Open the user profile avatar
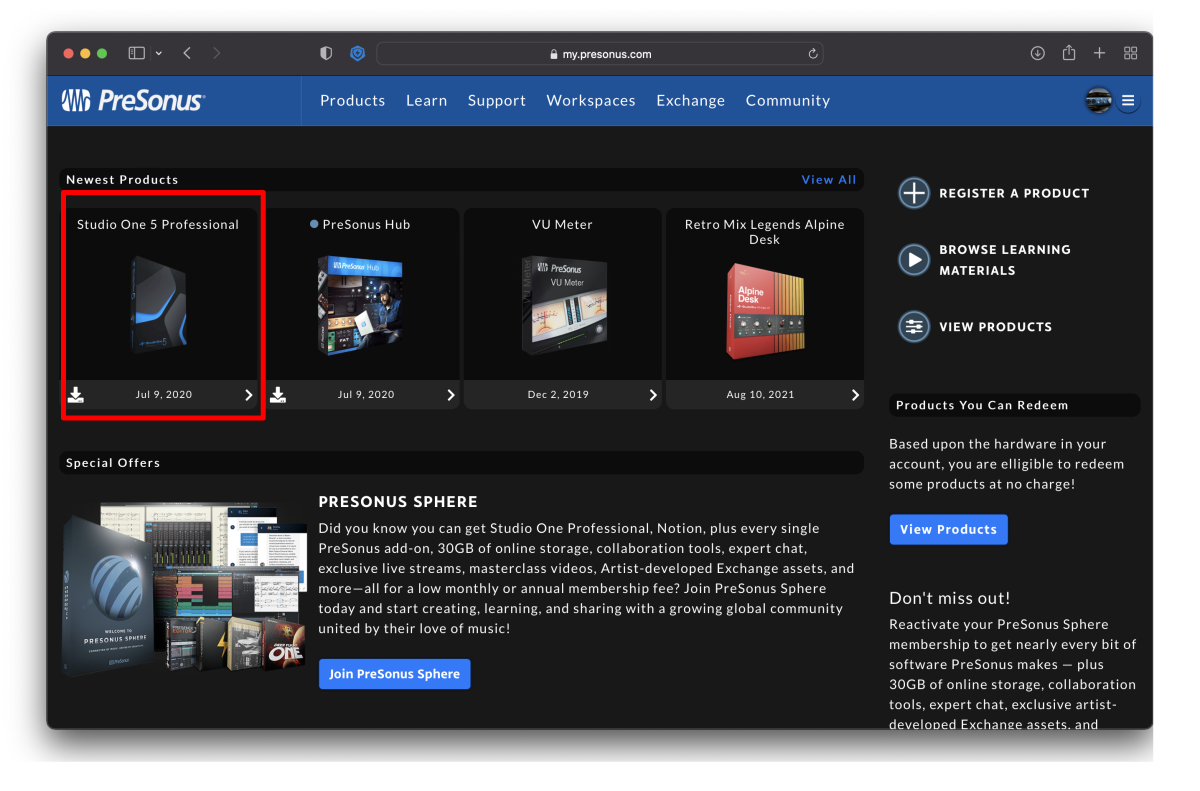This screenshot has width=1200, height=791. [x=1098, y=100]
